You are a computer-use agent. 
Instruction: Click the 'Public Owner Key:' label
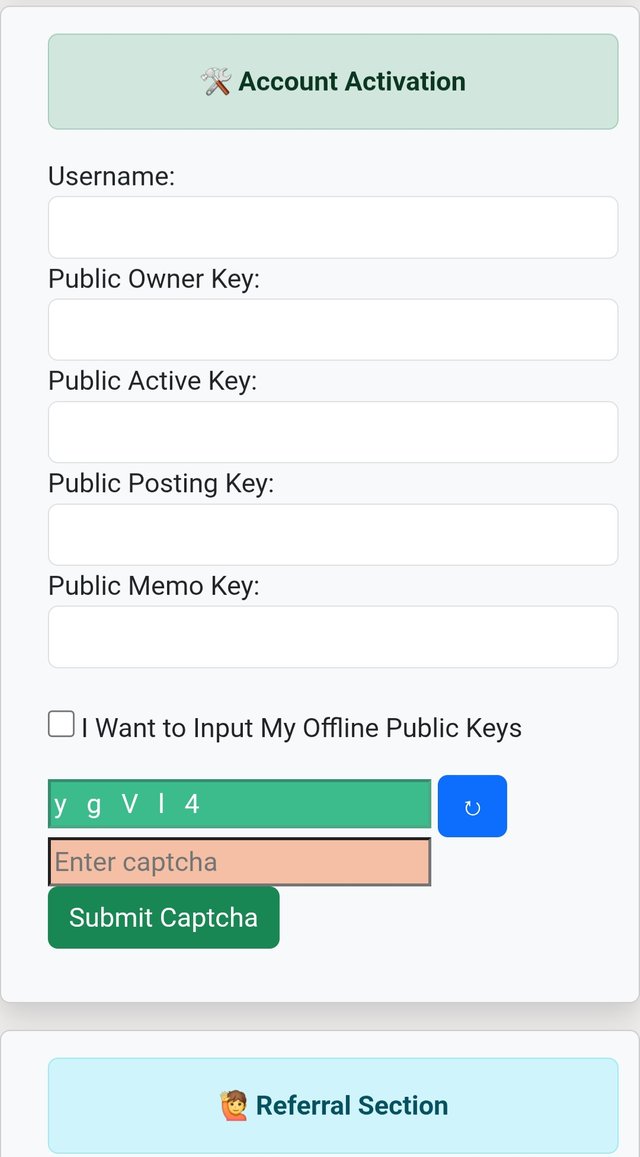click(154, 280)
